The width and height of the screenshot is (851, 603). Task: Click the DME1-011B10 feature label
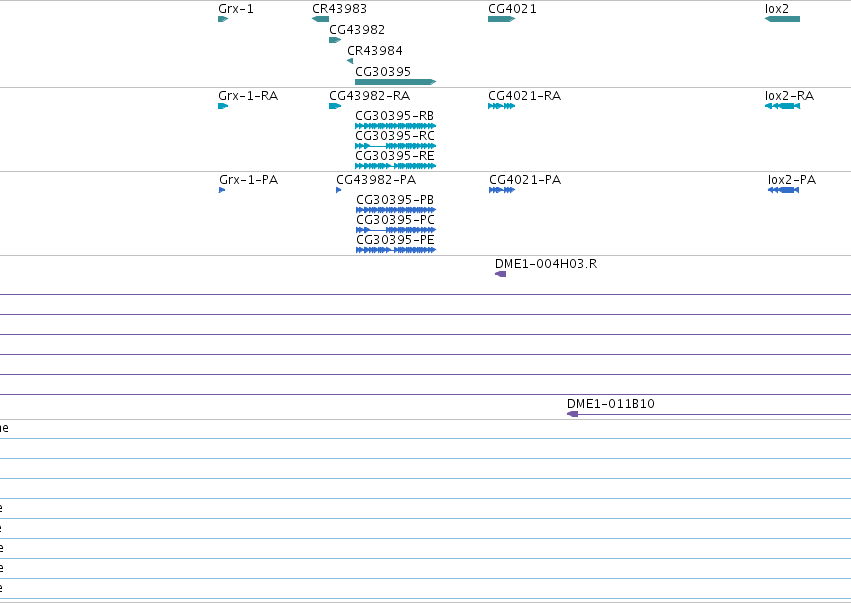611,404
